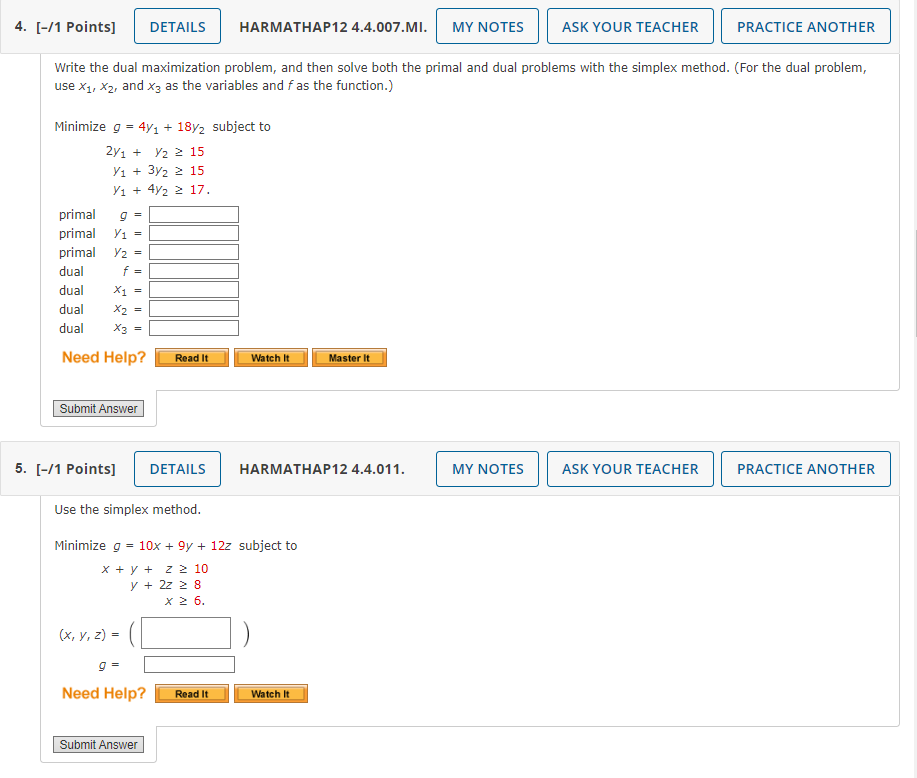917x778 pixels.
Task: Click Read It under question 5
Action: tap(191, 693)
